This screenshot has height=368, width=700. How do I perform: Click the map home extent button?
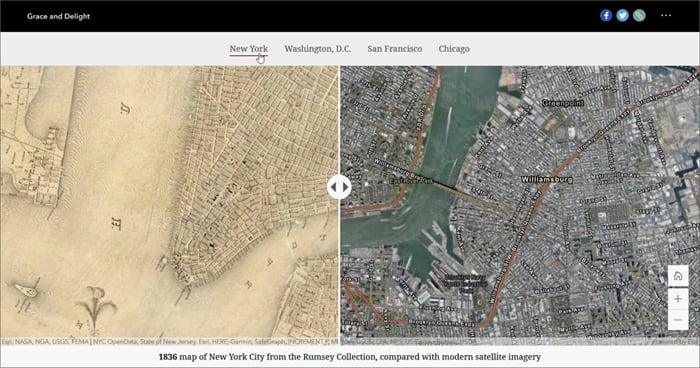678,276
